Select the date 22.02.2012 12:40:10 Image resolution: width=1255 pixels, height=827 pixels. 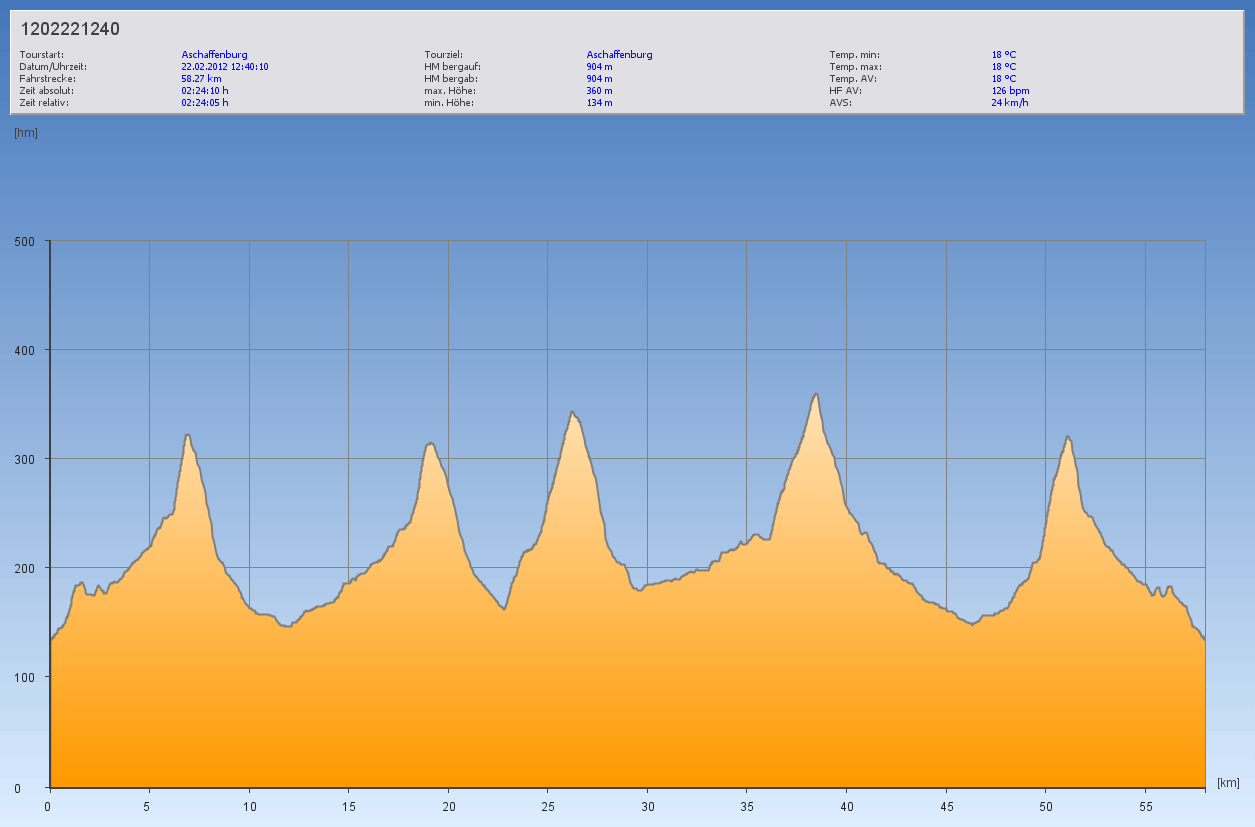225,67
